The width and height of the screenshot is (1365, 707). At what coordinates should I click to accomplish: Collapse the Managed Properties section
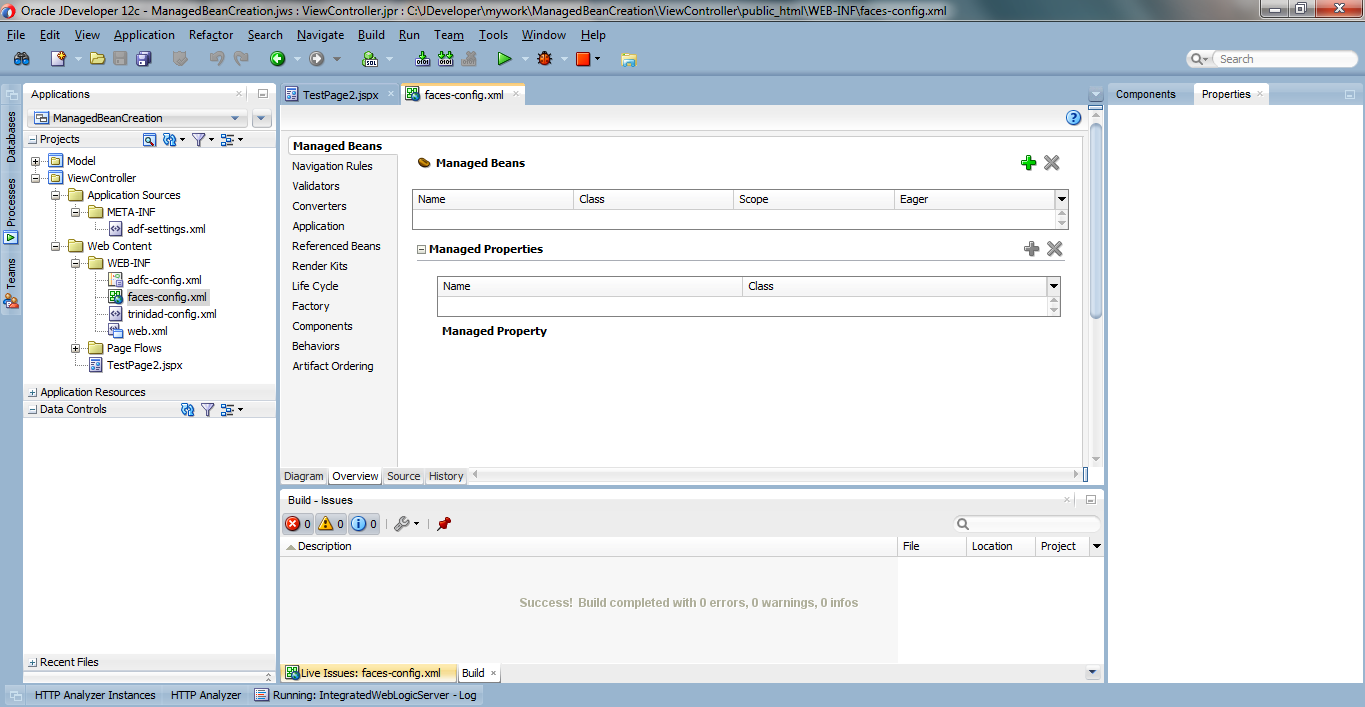(420, 249)
